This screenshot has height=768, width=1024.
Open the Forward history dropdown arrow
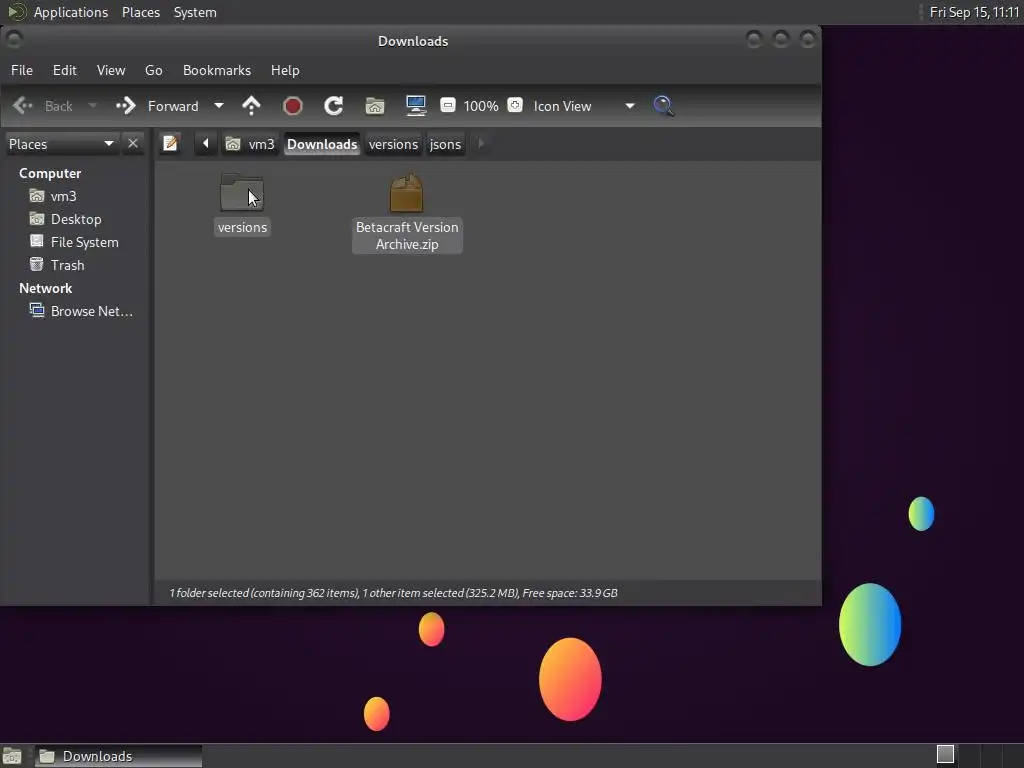[219, 106]
